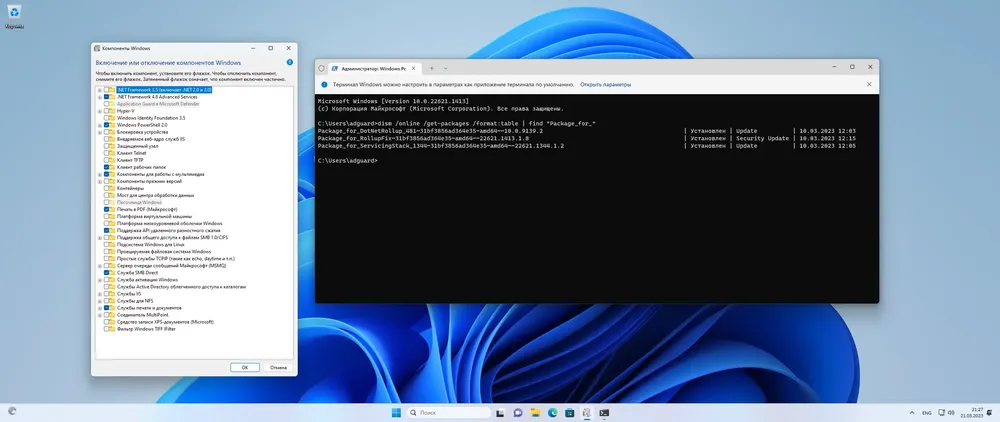Screen dimensions: 1000x422
Task: Uncheck Клиент рабочих папок feature
Action: coord(107,167)
